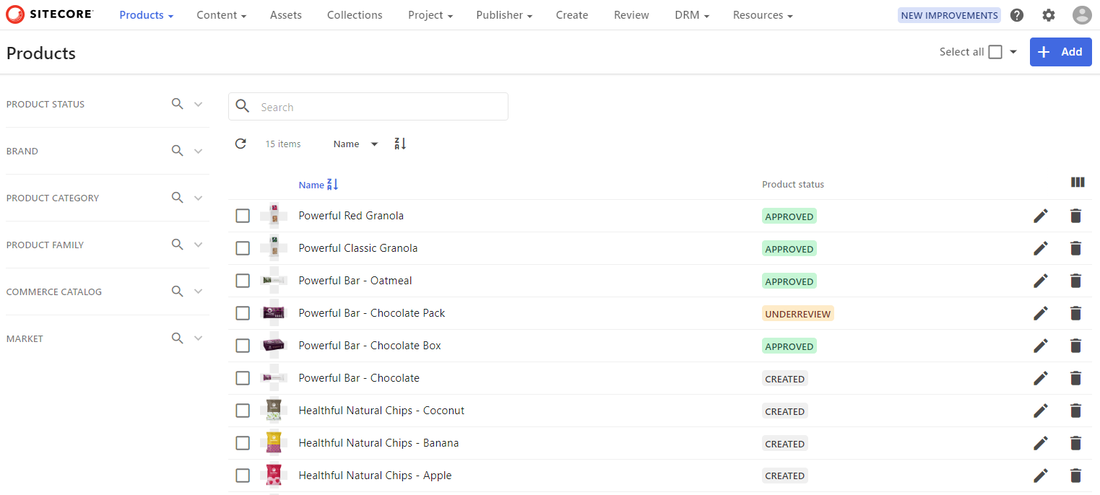
Task: Edit Powerful Bar - Chocolate Box
Action: coord(1040,346)
